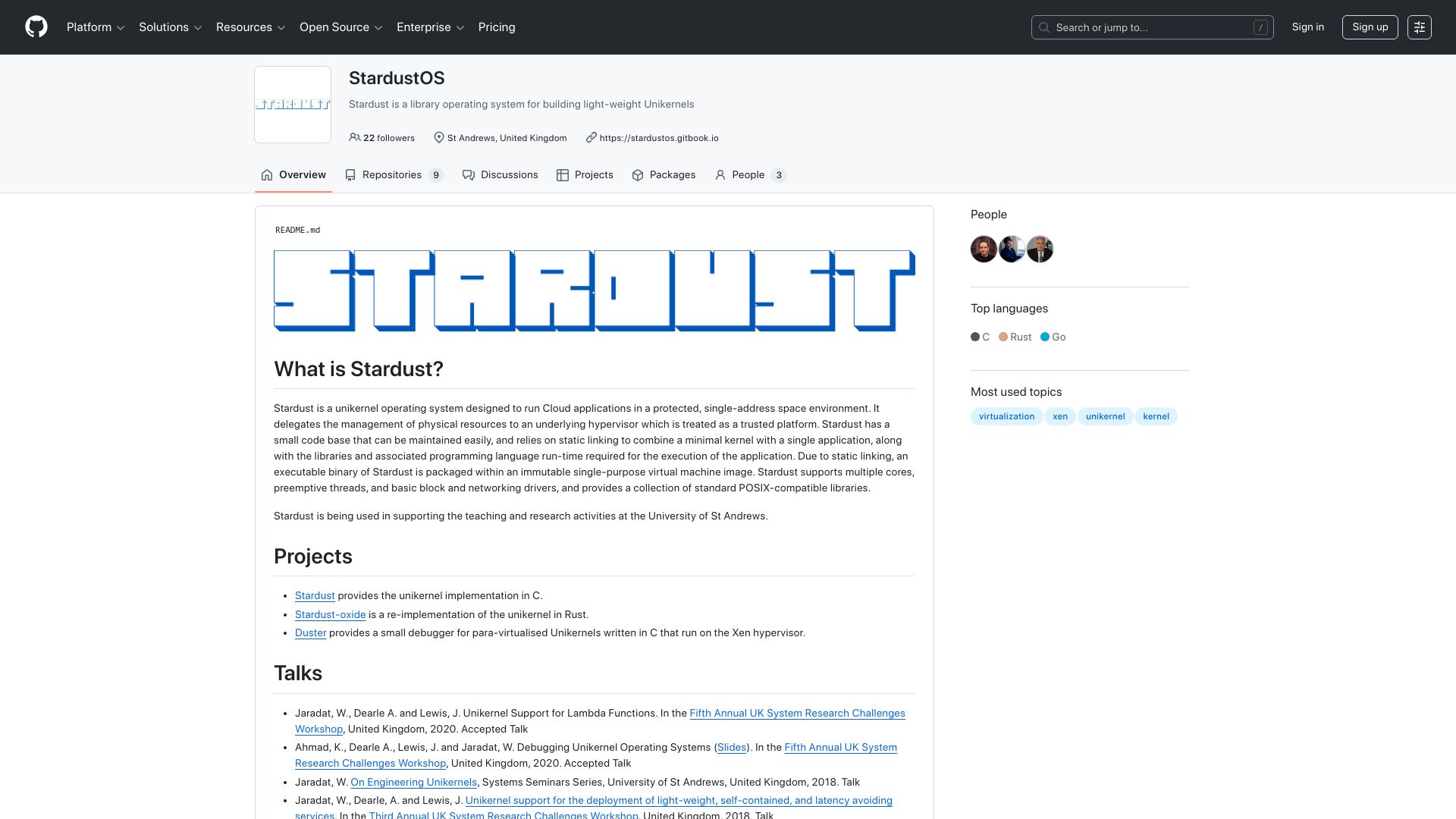This screenshot has height=819, width=1456.
Task: Open the second member's avatar under People
Action: pos(1012,249)
